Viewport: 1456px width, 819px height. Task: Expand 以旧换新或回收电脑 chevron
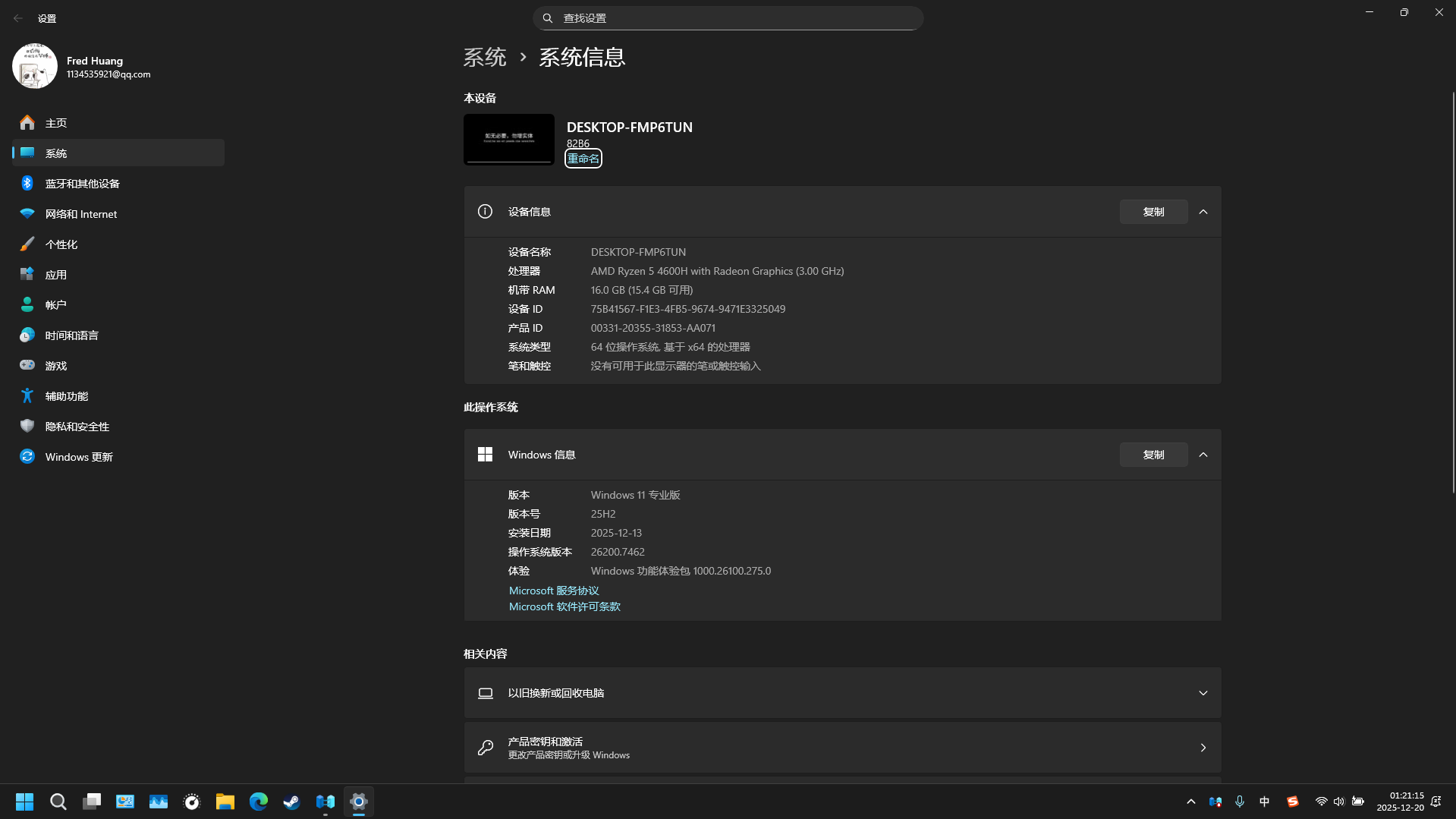click(1203, 693)
